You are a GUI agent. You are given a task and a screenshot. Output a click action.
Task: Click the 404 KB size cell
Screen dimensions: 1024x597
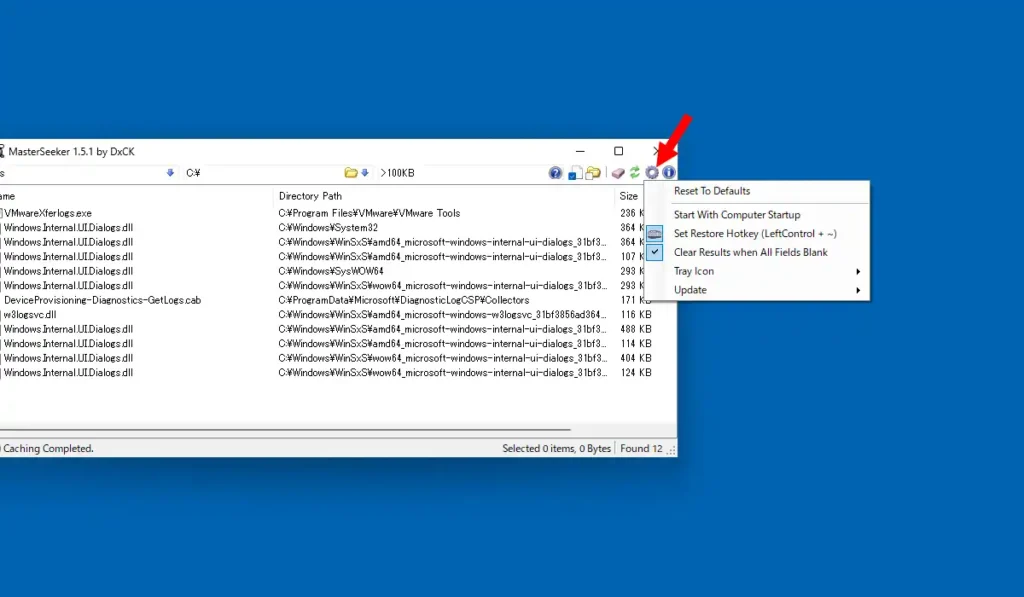635,358
